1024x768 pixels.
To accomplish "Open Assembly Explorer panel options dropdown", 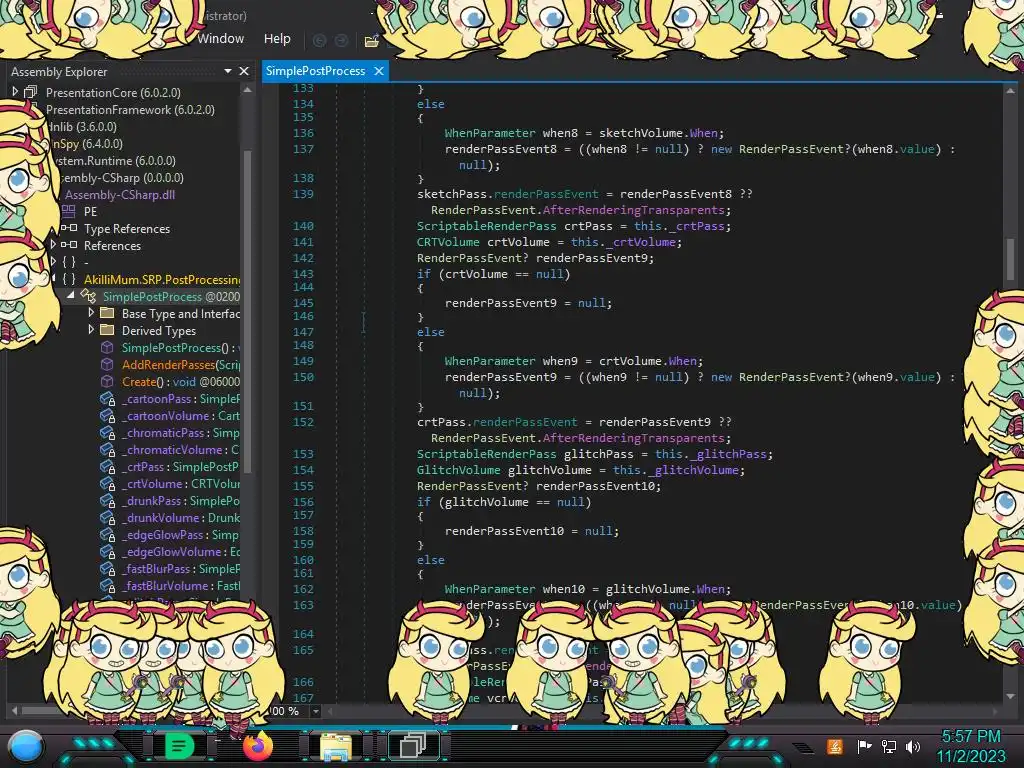I will click(x=228, y=71).
